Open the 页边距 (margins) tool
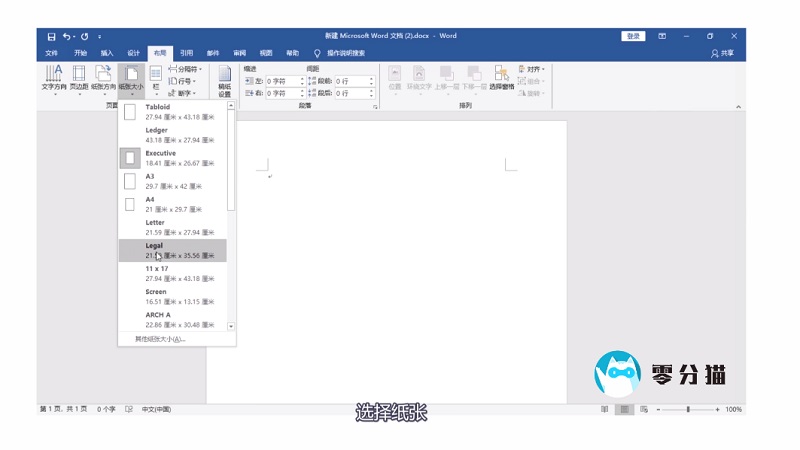 79,78
